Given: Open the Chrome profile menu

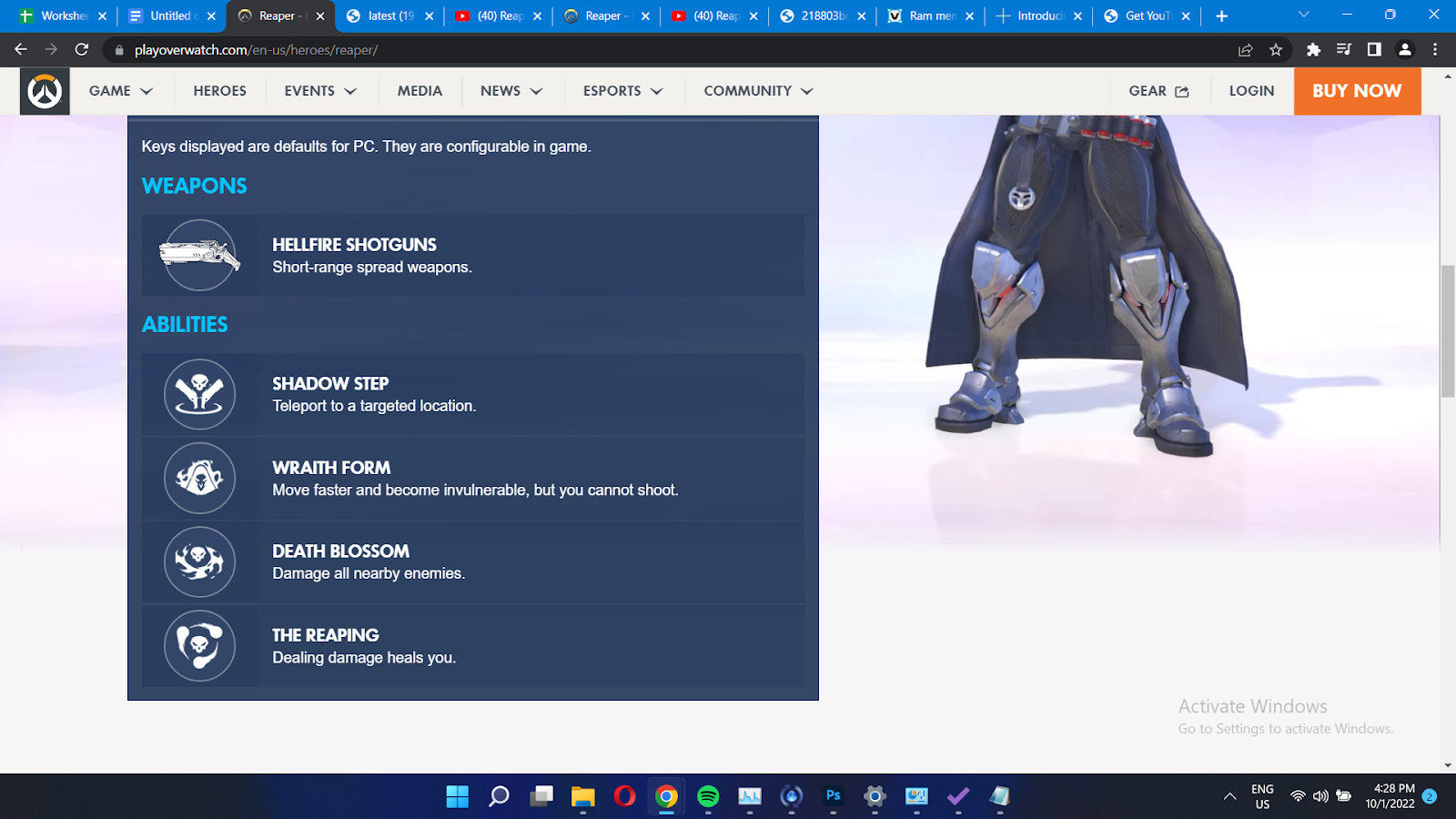Looking at the screenshot, I should (x=1405, y=50).
